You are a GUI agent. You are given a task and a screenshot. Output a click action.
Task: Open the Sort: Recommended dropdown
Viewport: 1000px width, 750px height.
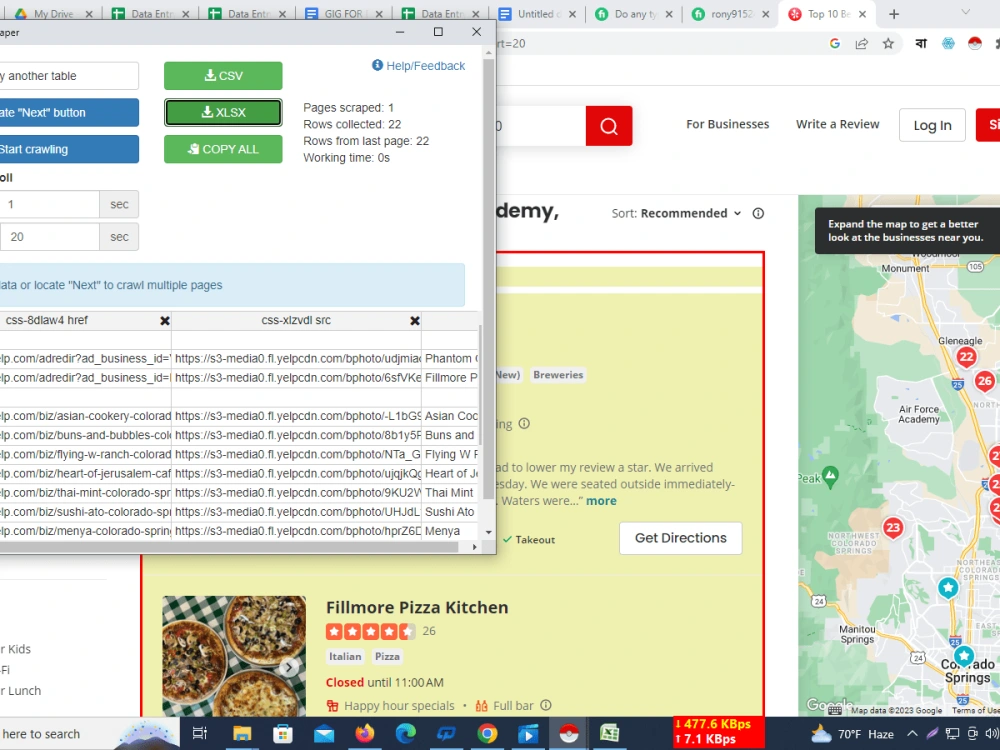677,213
